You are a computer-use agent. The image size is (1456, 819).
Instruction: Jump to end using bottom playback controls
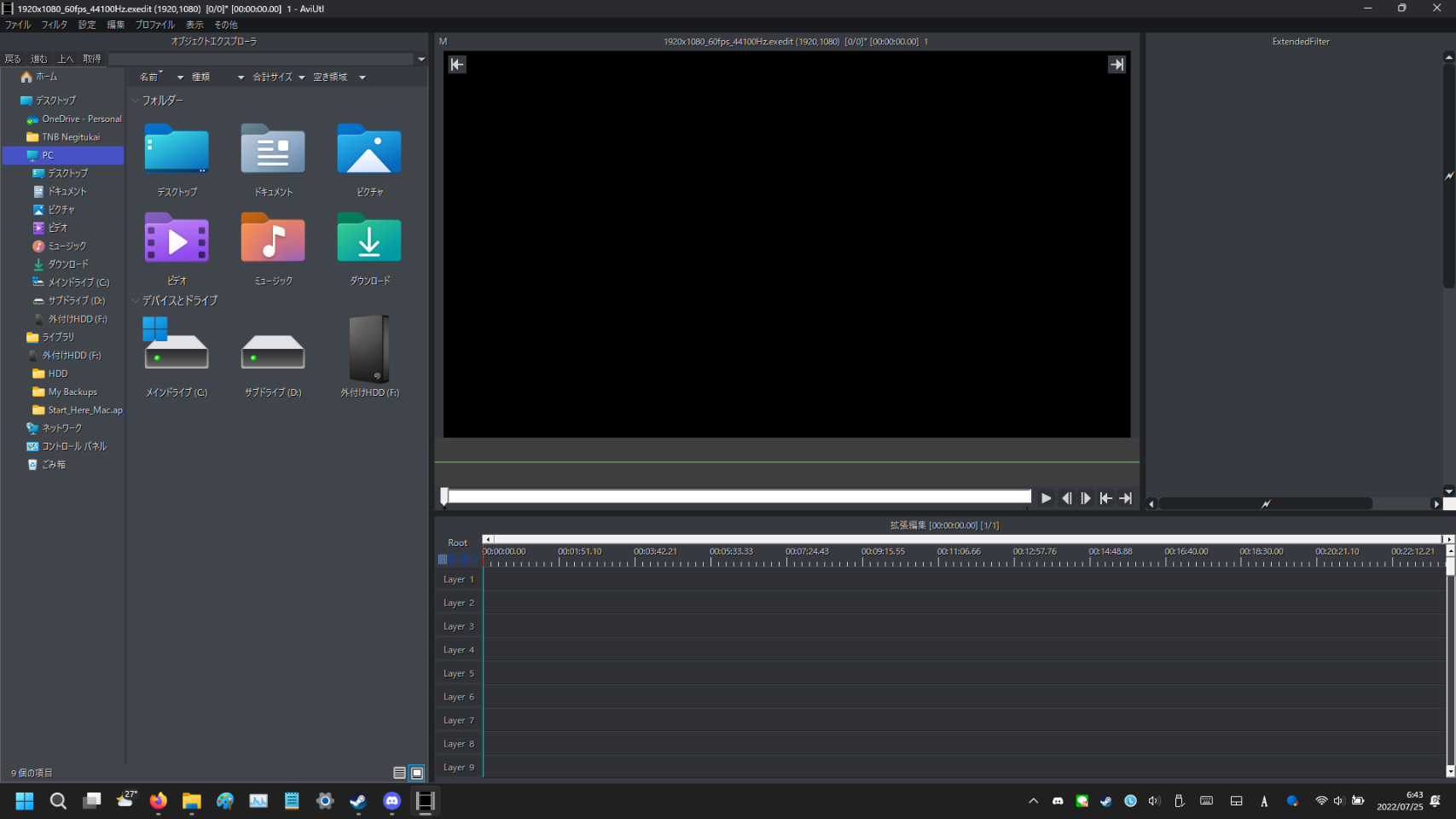pos(1126,498)
